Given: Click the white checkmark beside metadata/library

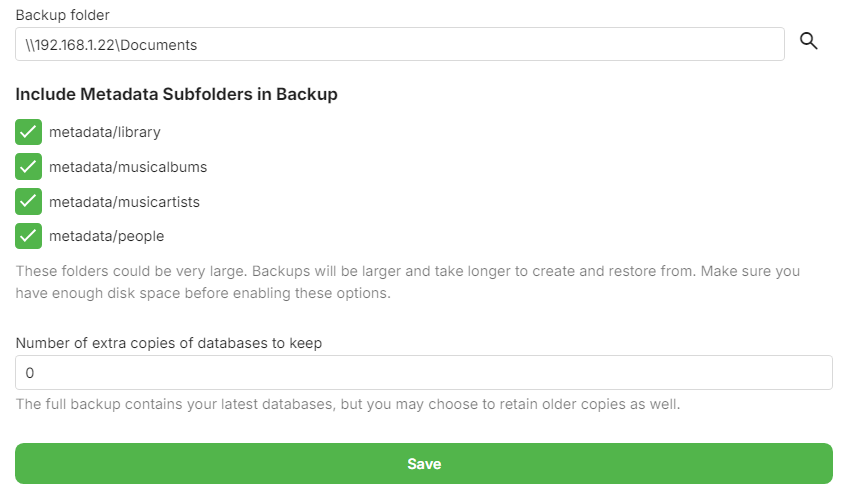Looking at the screenshot, I should tap(29, 132).
